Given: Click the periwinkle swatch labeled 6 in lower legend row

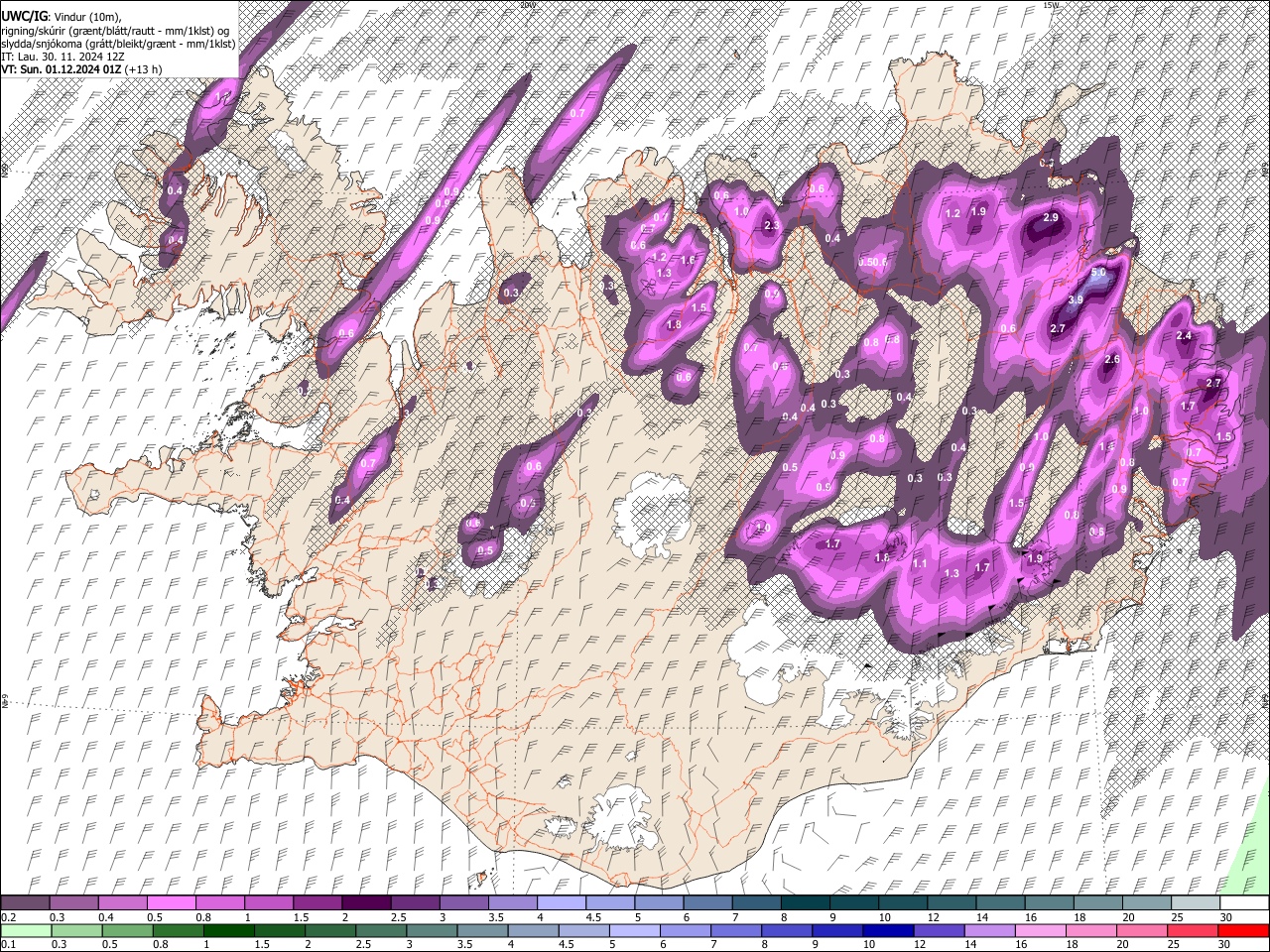Looking at the screenshot, I should (685, 930).
